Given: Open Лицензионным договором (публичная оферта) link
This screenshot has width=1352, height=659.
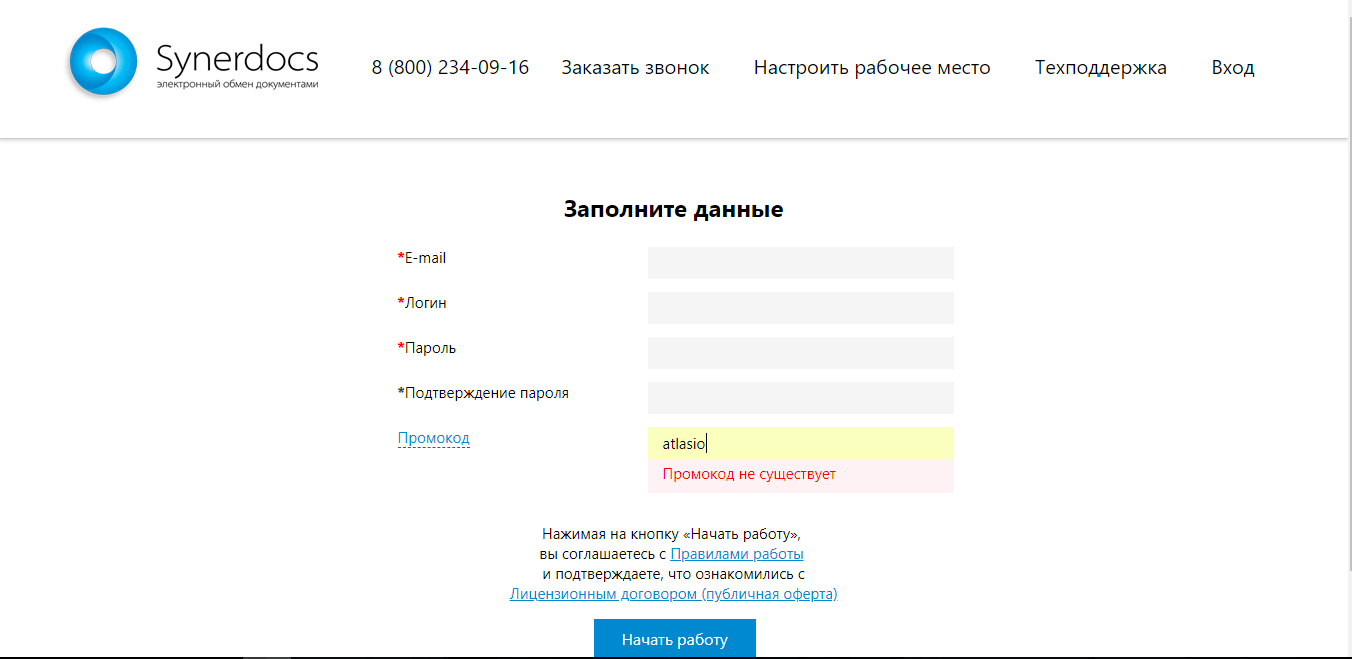Looking at the screenshot, I should click(x=673, y=594).
